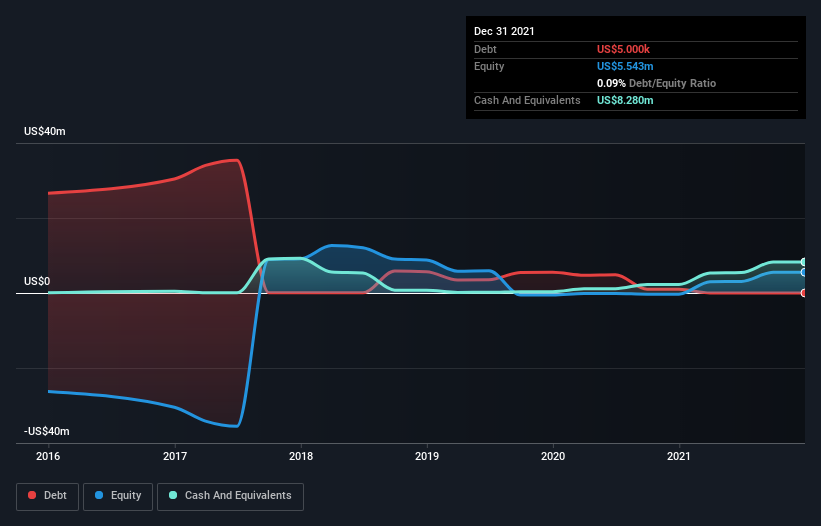Click the US$40m y-axis label
Viewport: 821px width, 526px height.
[45, 131]
